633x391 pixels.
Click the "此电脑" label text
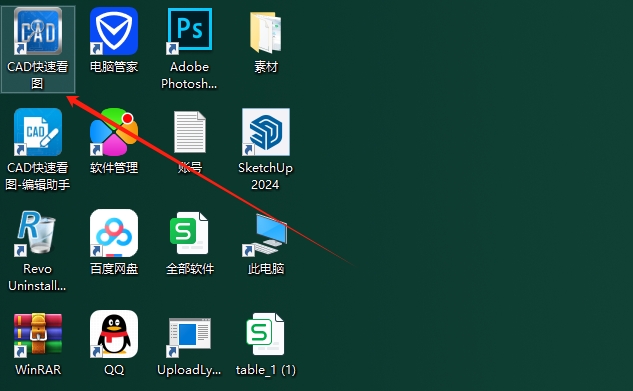coord(266,269)
